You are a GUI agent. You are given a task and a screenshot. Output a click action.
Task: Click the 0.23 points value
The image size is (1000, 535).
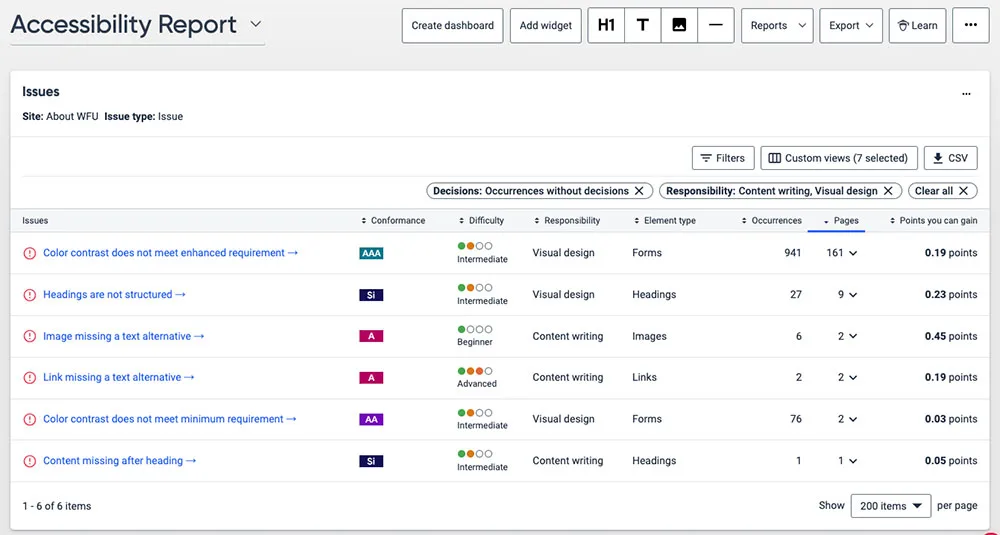pyautogui.click(x=951, y=295)
